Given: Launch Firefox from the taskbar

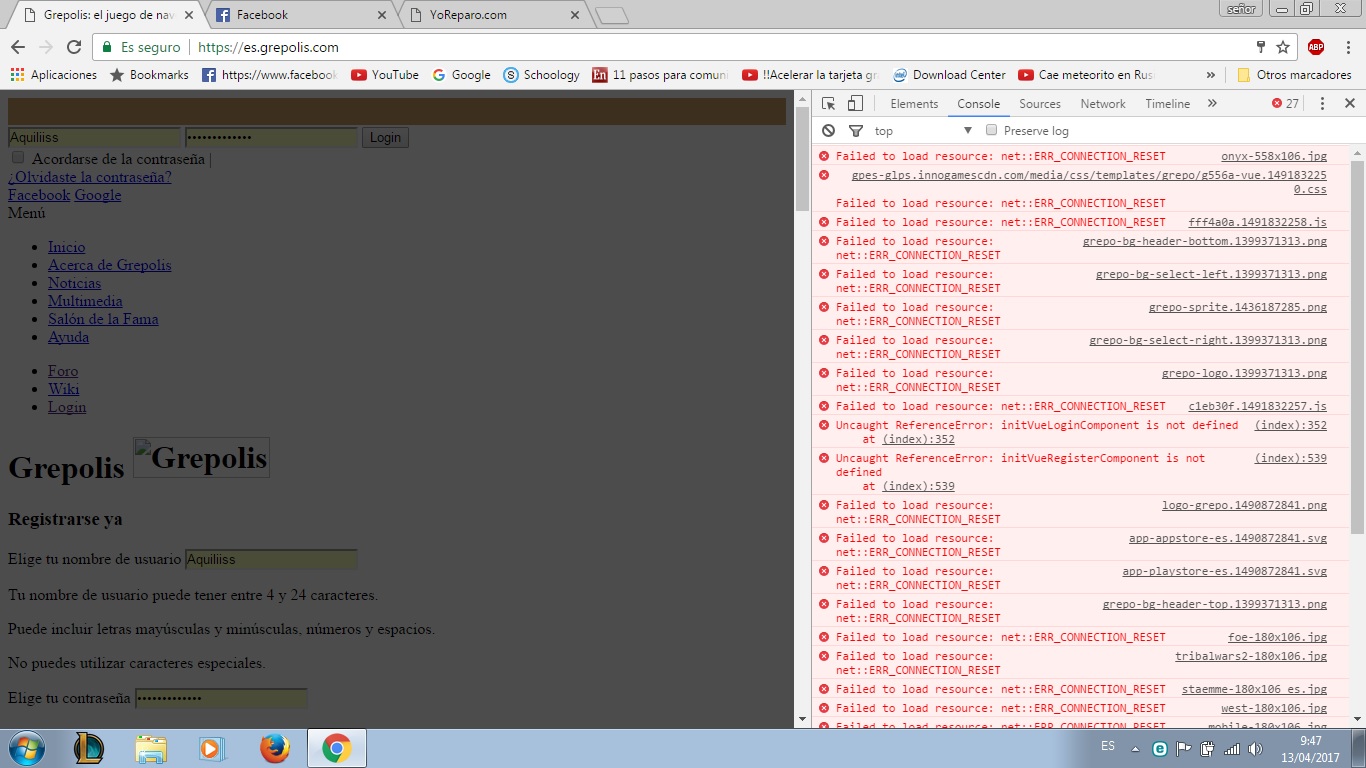Looking at the screenshot, I should click(x=274, y=748).
